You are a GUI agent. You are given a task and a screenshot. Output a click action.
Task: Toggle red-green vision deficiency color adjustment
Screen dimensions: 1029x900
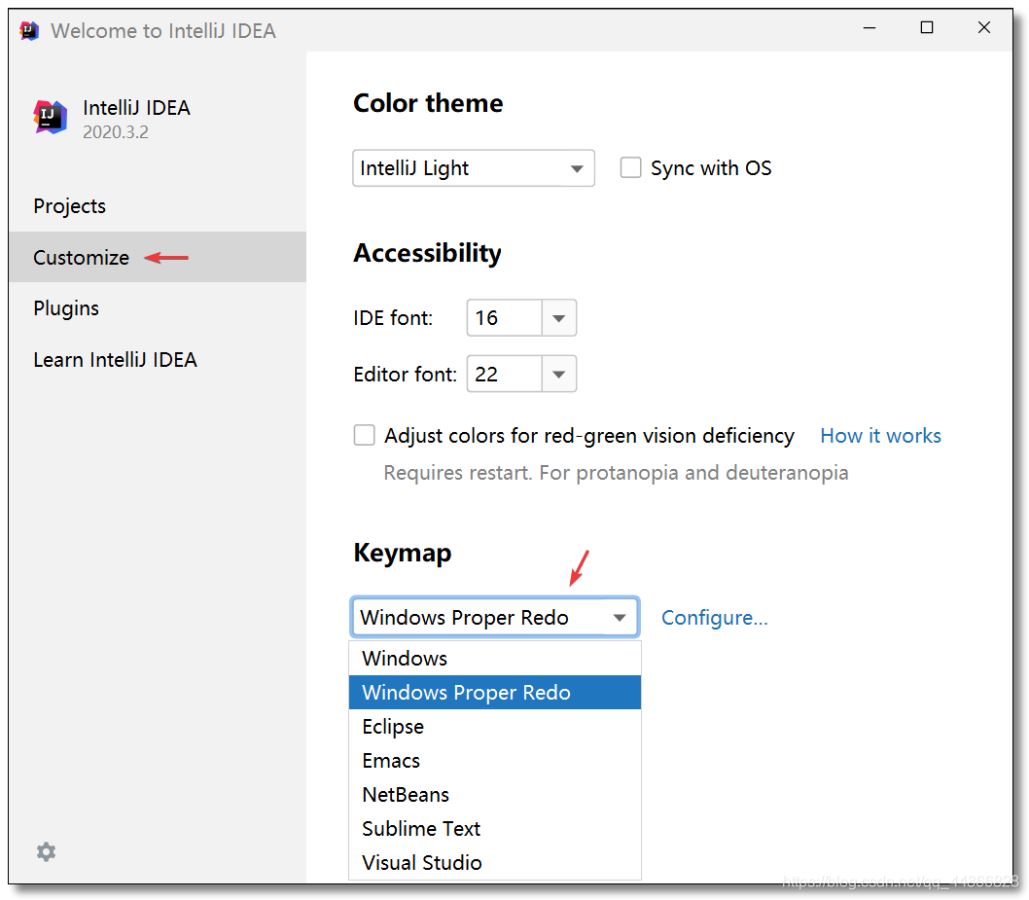(364, 436)
